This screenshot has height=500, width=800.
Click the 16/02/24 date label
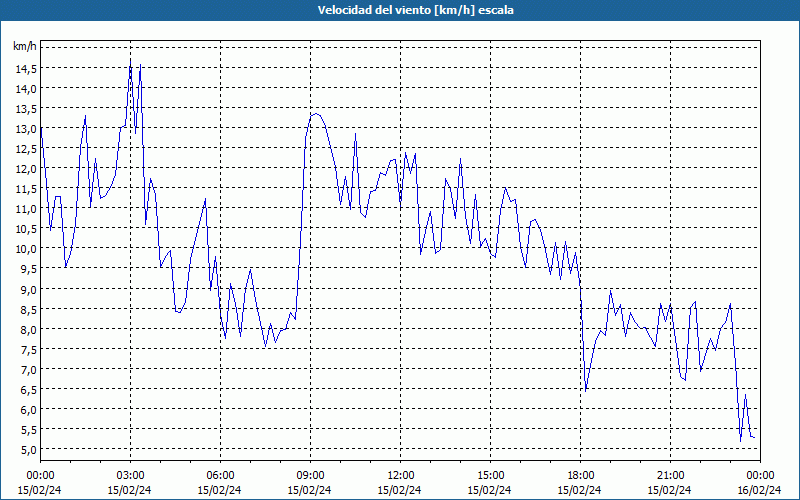(760, 490)
